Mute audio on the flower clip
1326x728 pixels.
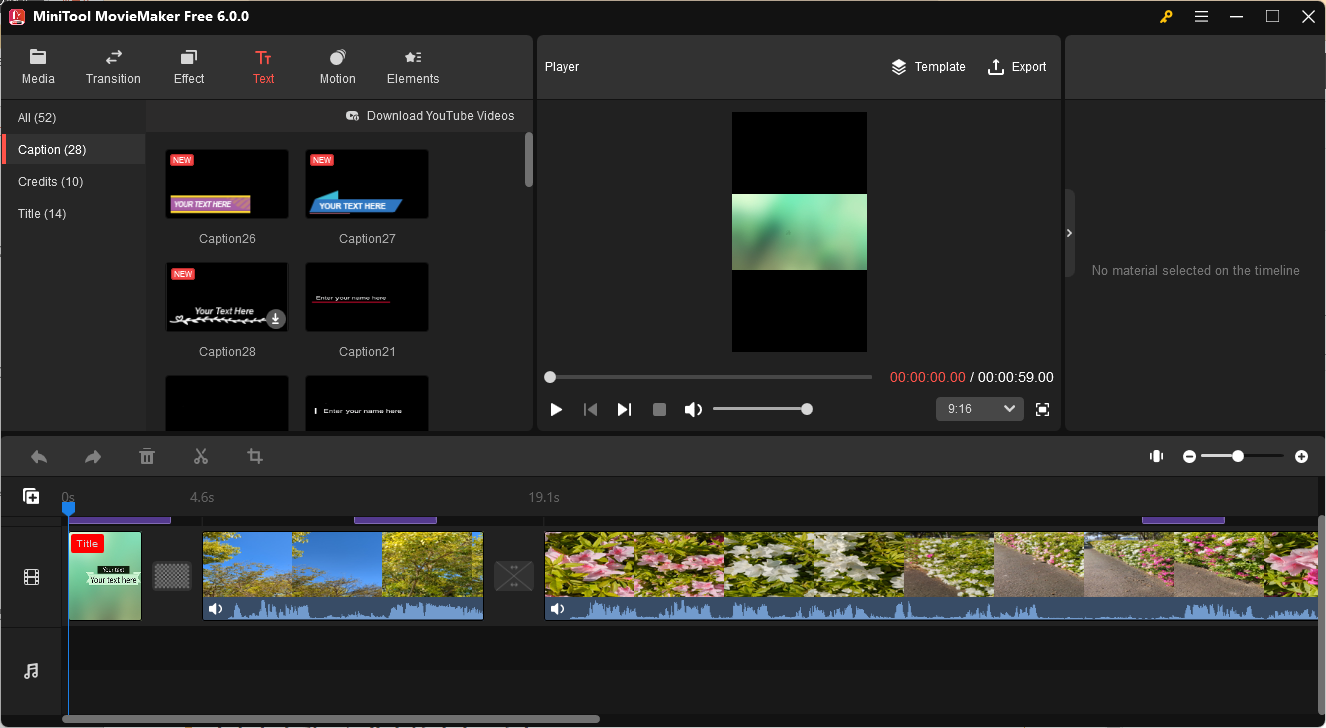click(x=557, y=609)
